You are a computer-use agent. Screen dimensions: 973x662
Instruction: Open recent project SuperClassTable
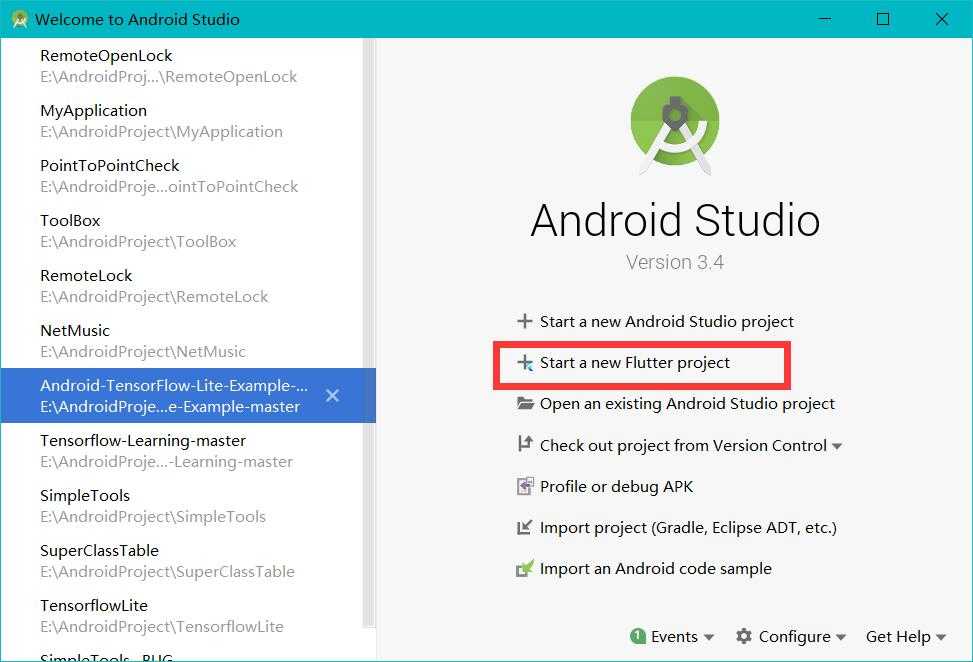pyautogui.click(x=183, y=561)
